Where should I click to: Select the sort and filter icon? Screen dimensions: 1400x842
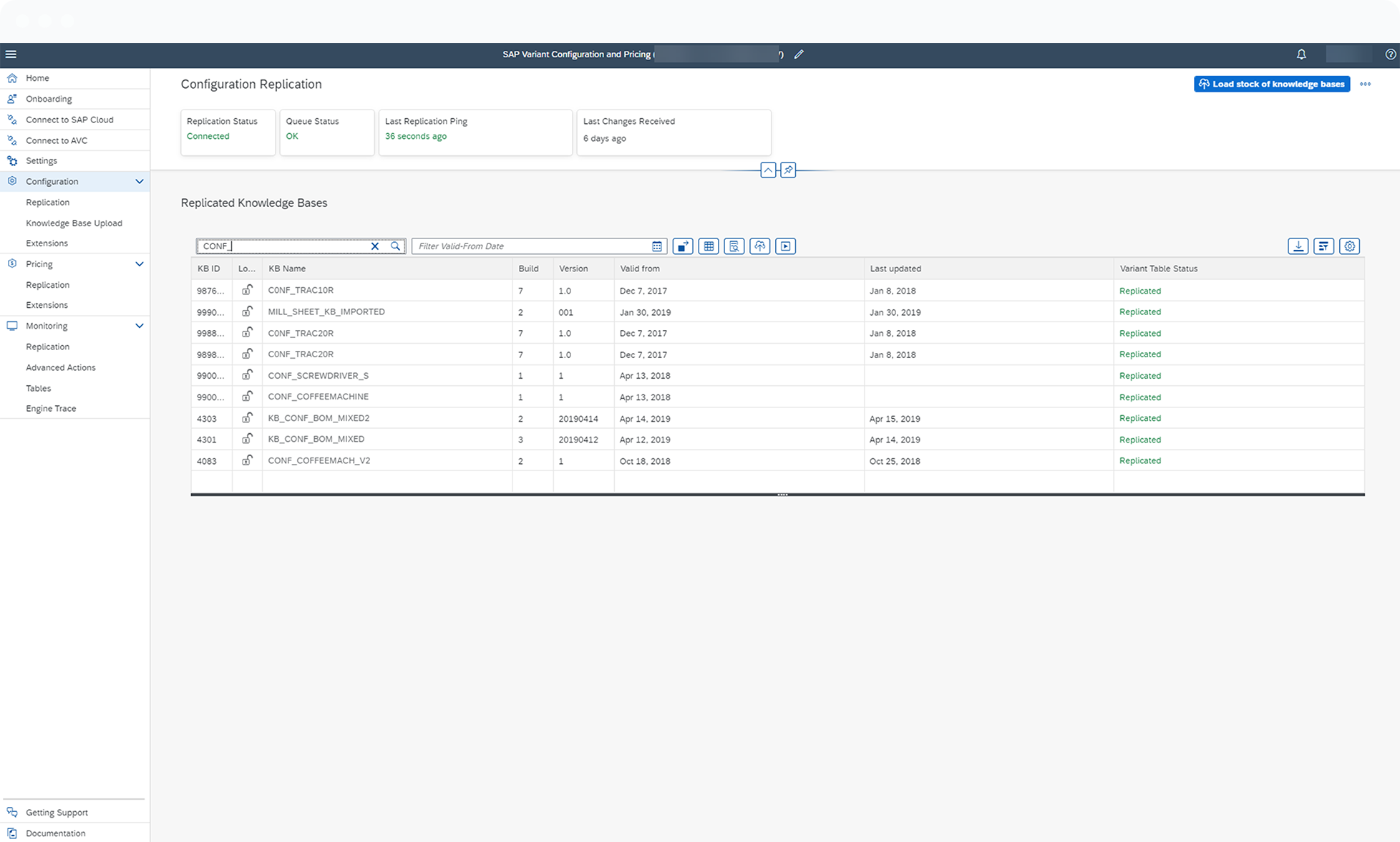[1323, 246]
